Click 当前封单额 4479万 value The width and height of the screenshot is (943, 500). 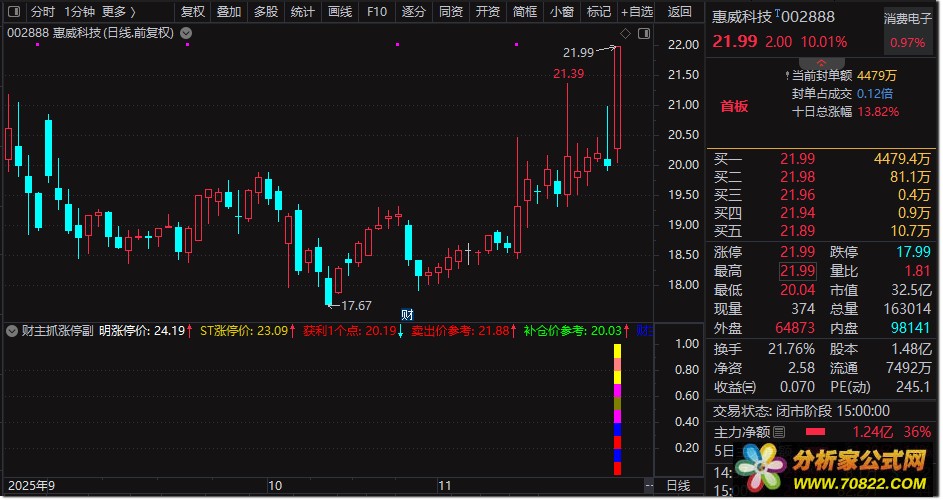click(876, 75)
